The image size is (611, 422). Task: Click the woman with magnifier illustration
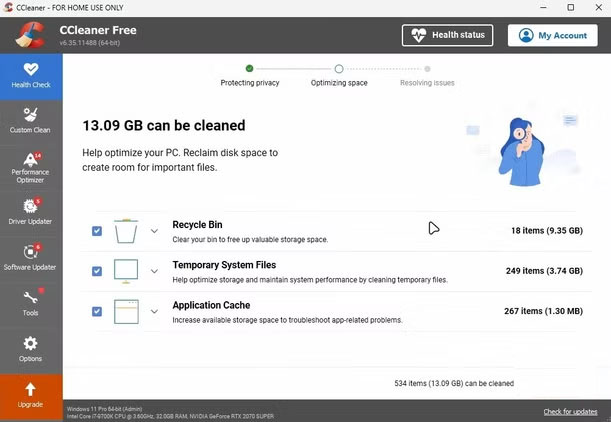pos(521,152)
